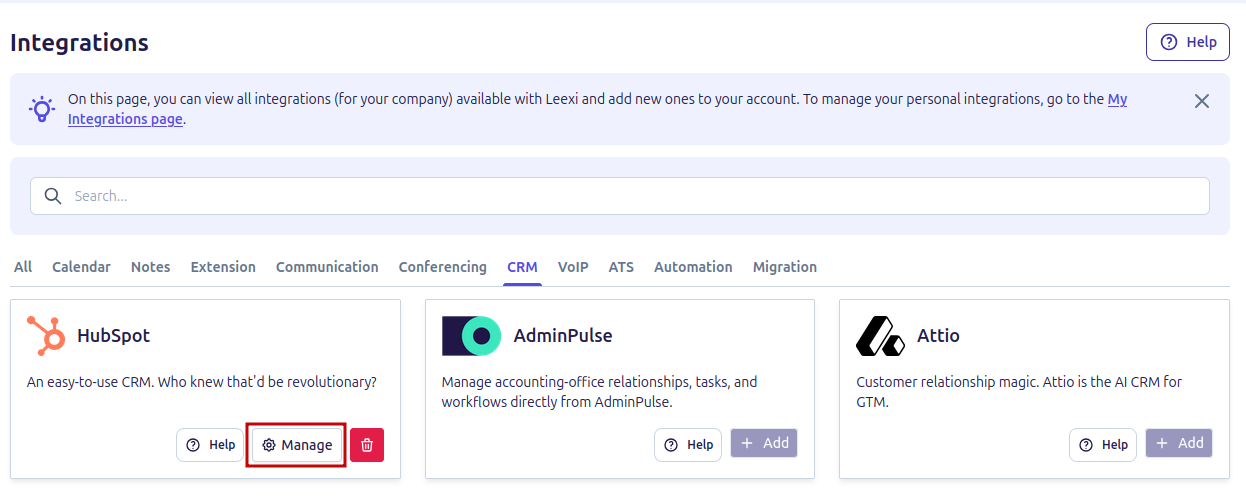
Task: Switch to the Notes tab
Action: pos(151,267)
